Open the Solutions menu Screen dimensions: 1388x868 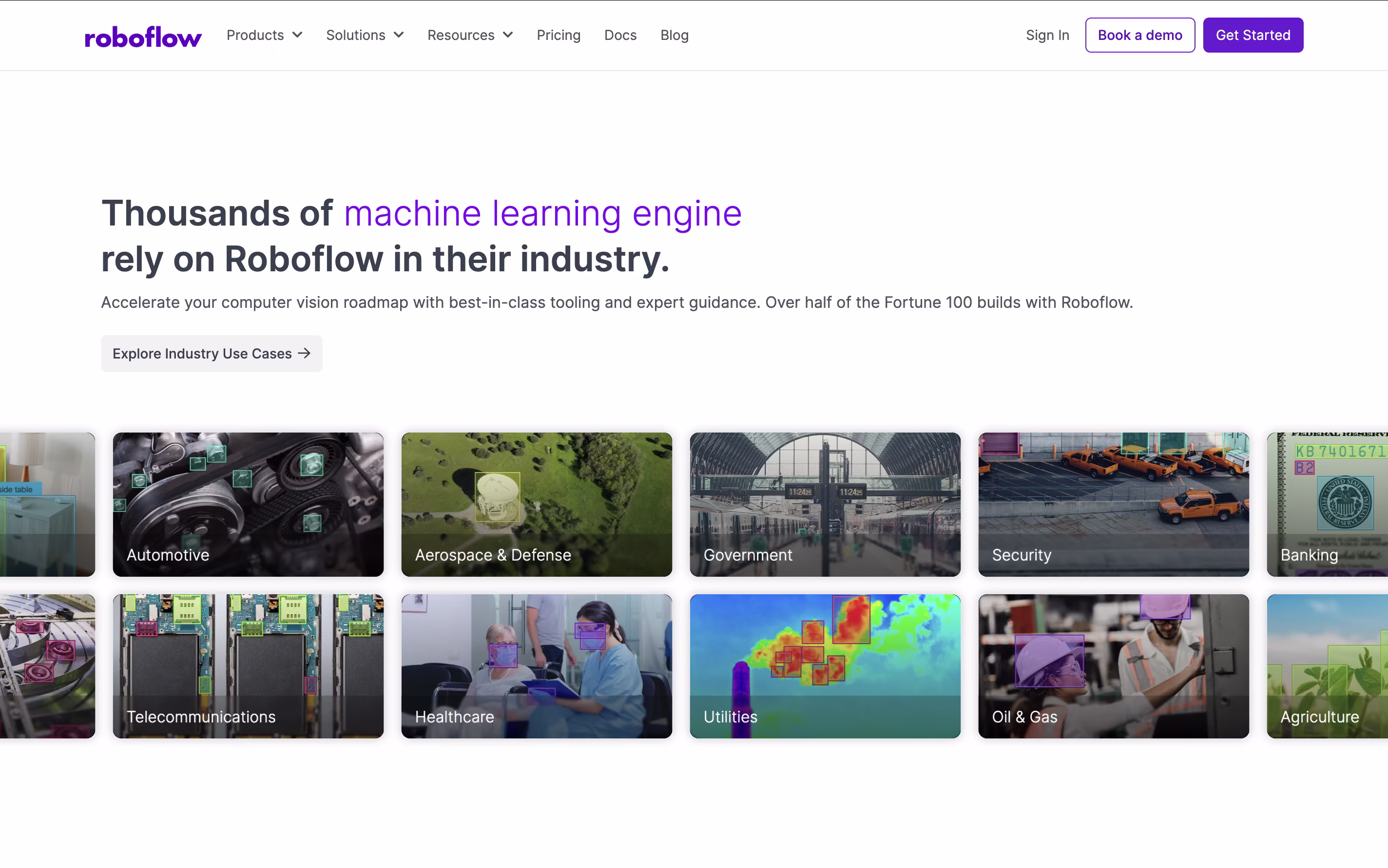tap(365, 35)
